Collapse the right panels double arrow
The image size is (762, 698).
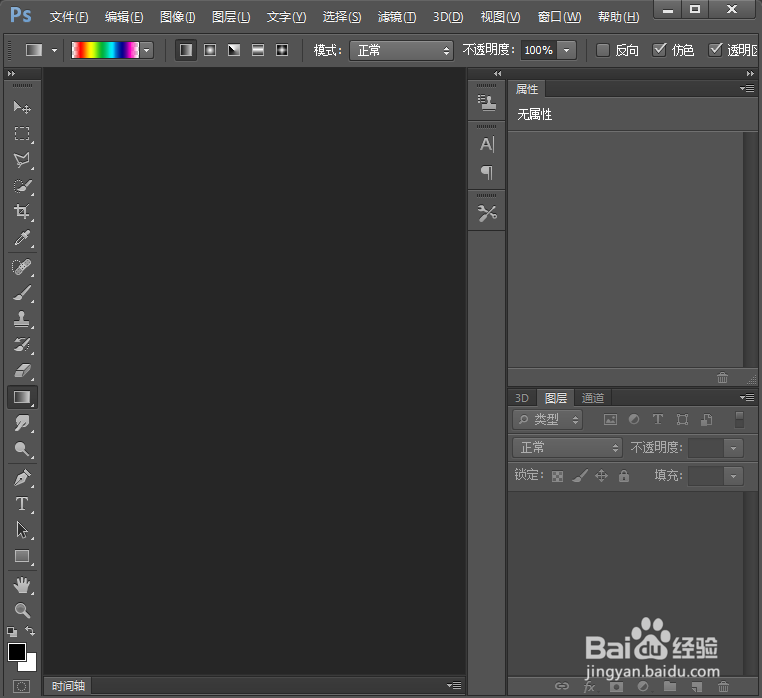point(750,73)
